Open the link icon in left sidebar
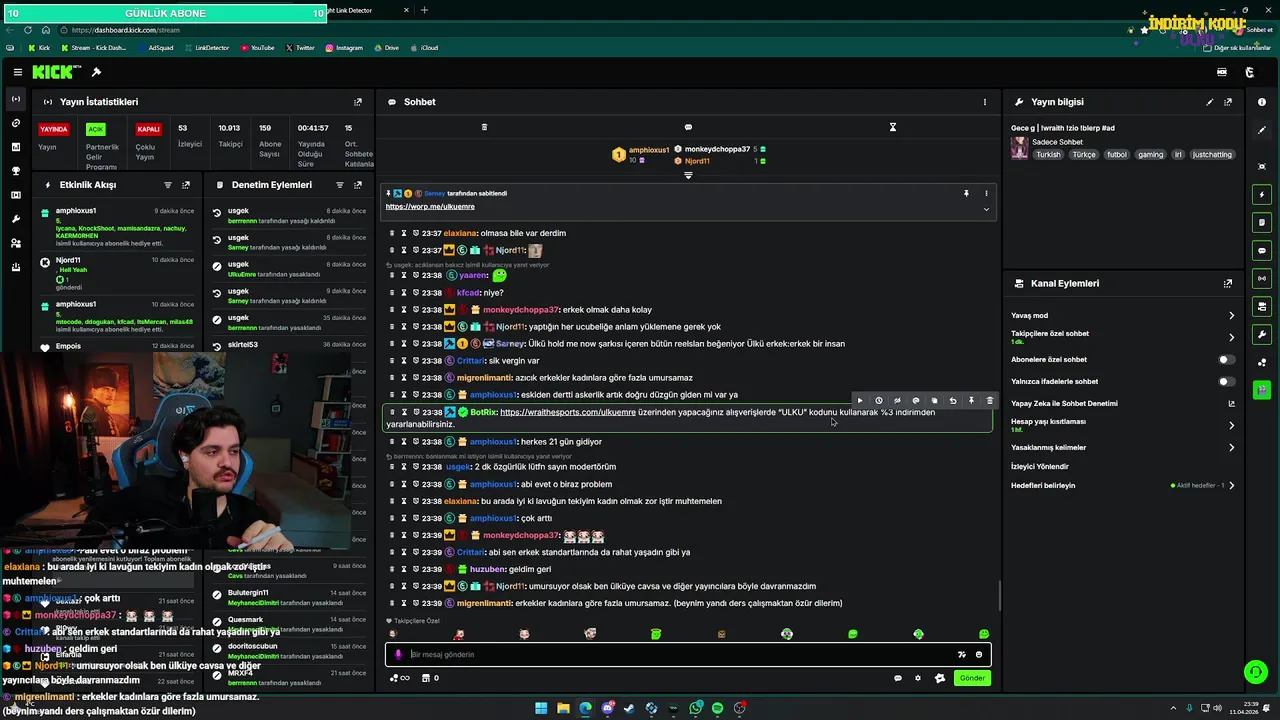This screenshot has width=1280, height=720. click(15, 123)
